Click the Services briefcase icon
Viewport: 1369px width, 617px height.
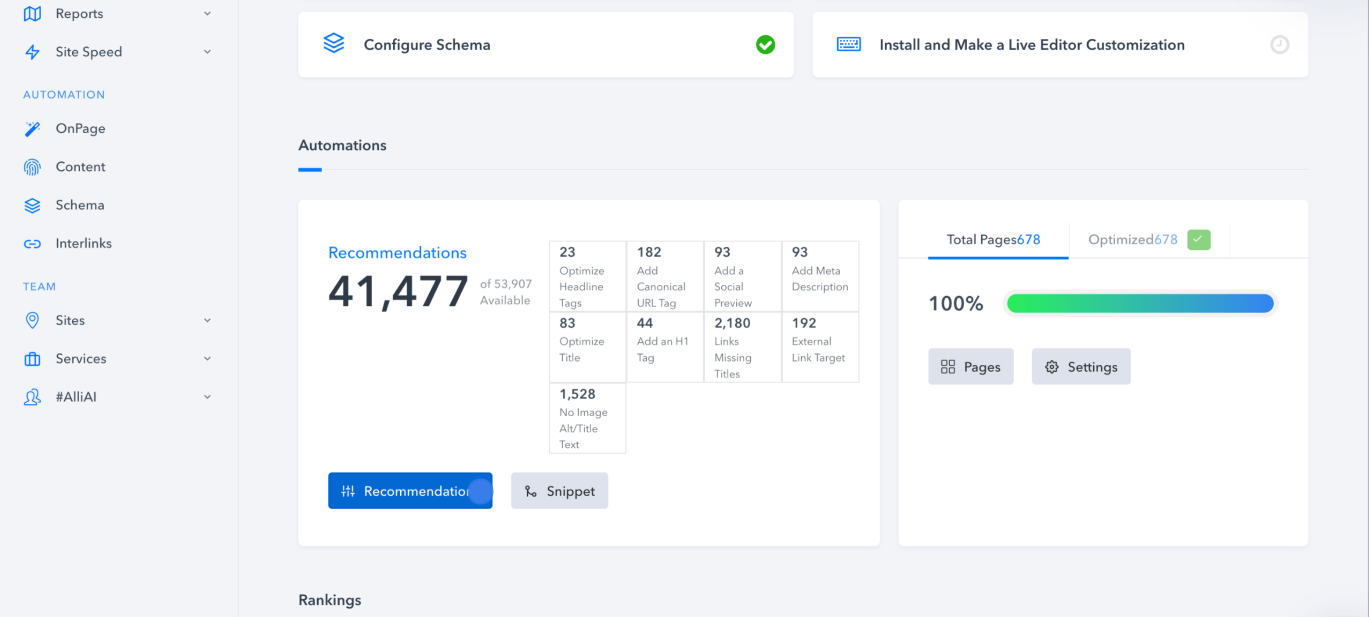(x=32, y=358)
